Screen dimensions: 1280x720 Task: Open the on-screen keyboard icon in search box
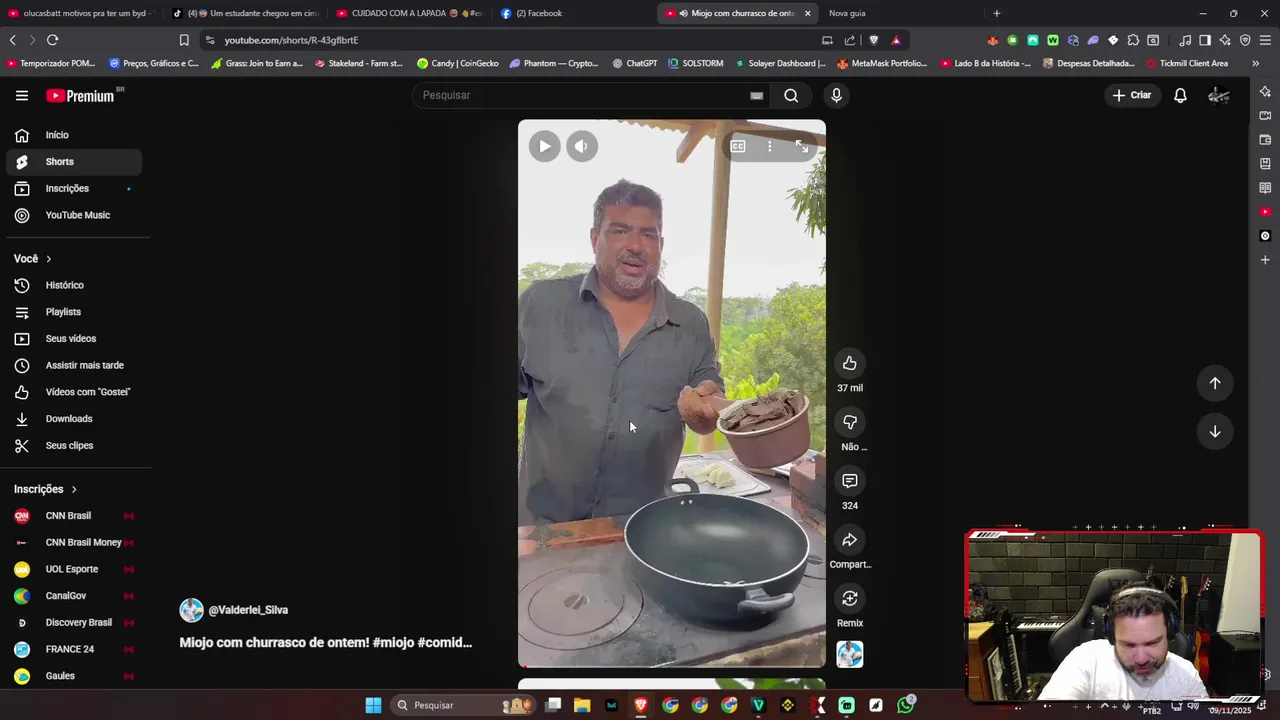(x=757, y=95)
